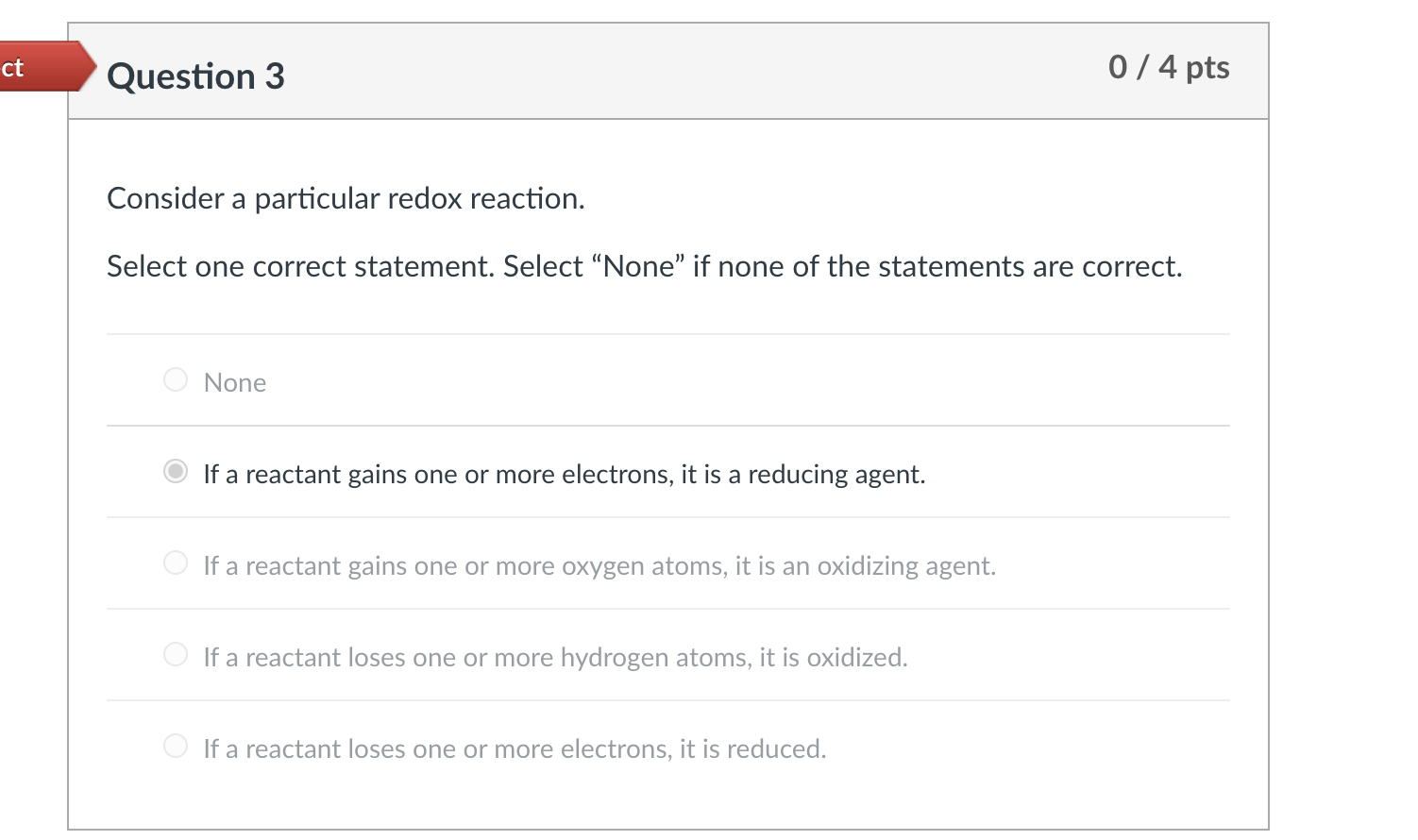Click the "Consider a particular redox reaction" prompt
The image size is (1418, 840).
pyautogui.click(x=346, y=198)
